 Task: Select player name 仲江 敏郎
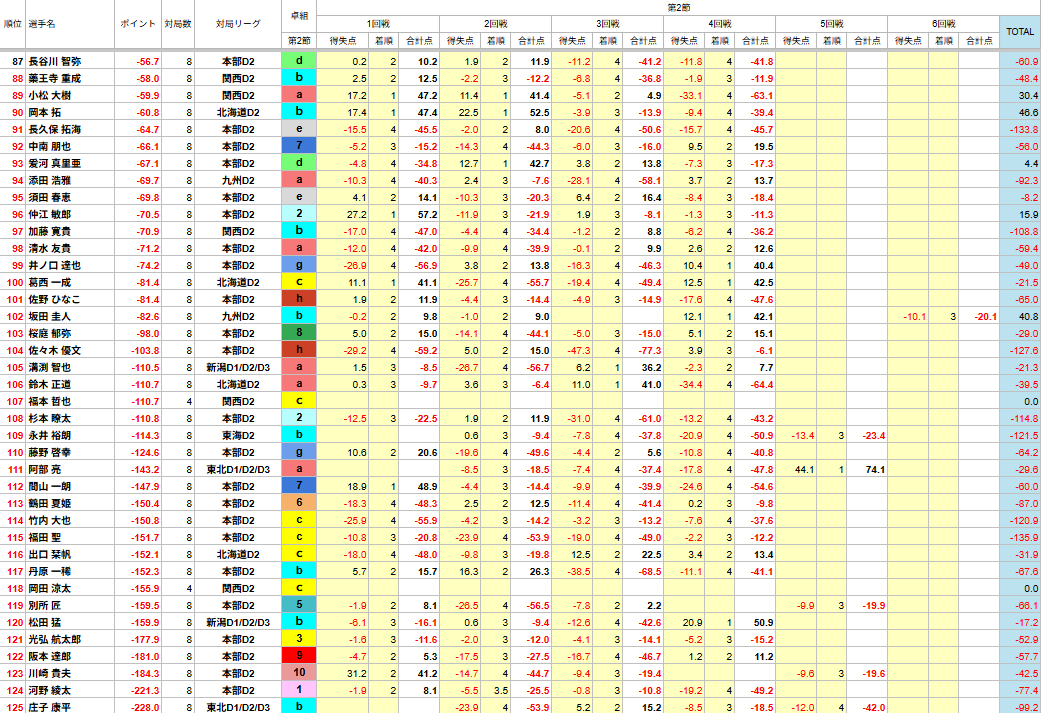[49, 214]
